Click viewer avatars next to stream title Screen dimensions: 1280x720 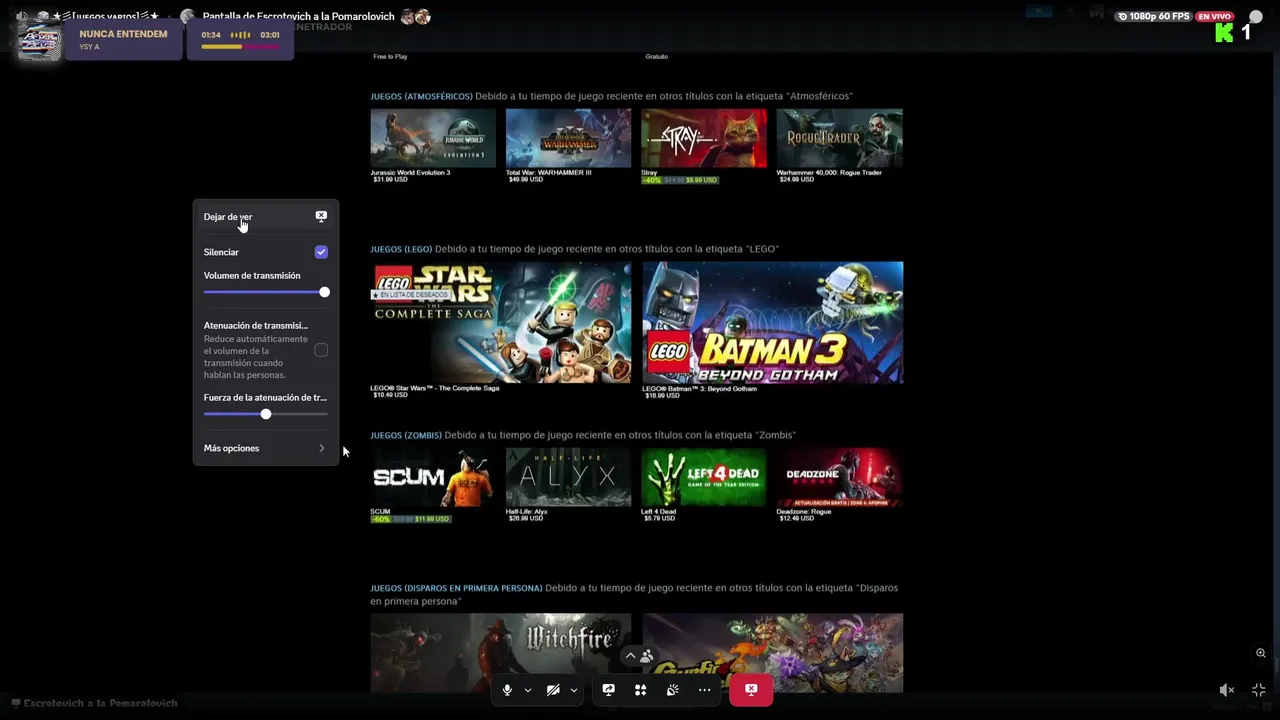(415, 16)
